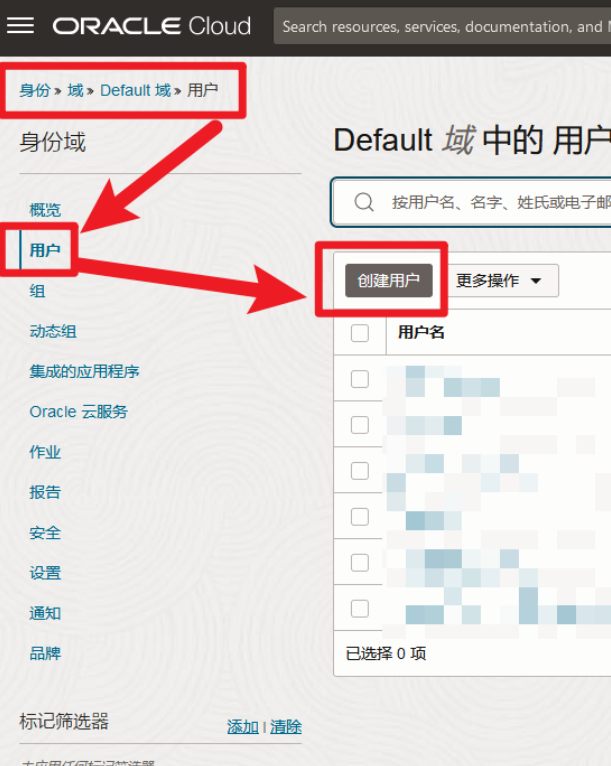Open 集成的应用程序 in sidebar
This screenshot has height=766, width=611.
click(84, 371)
